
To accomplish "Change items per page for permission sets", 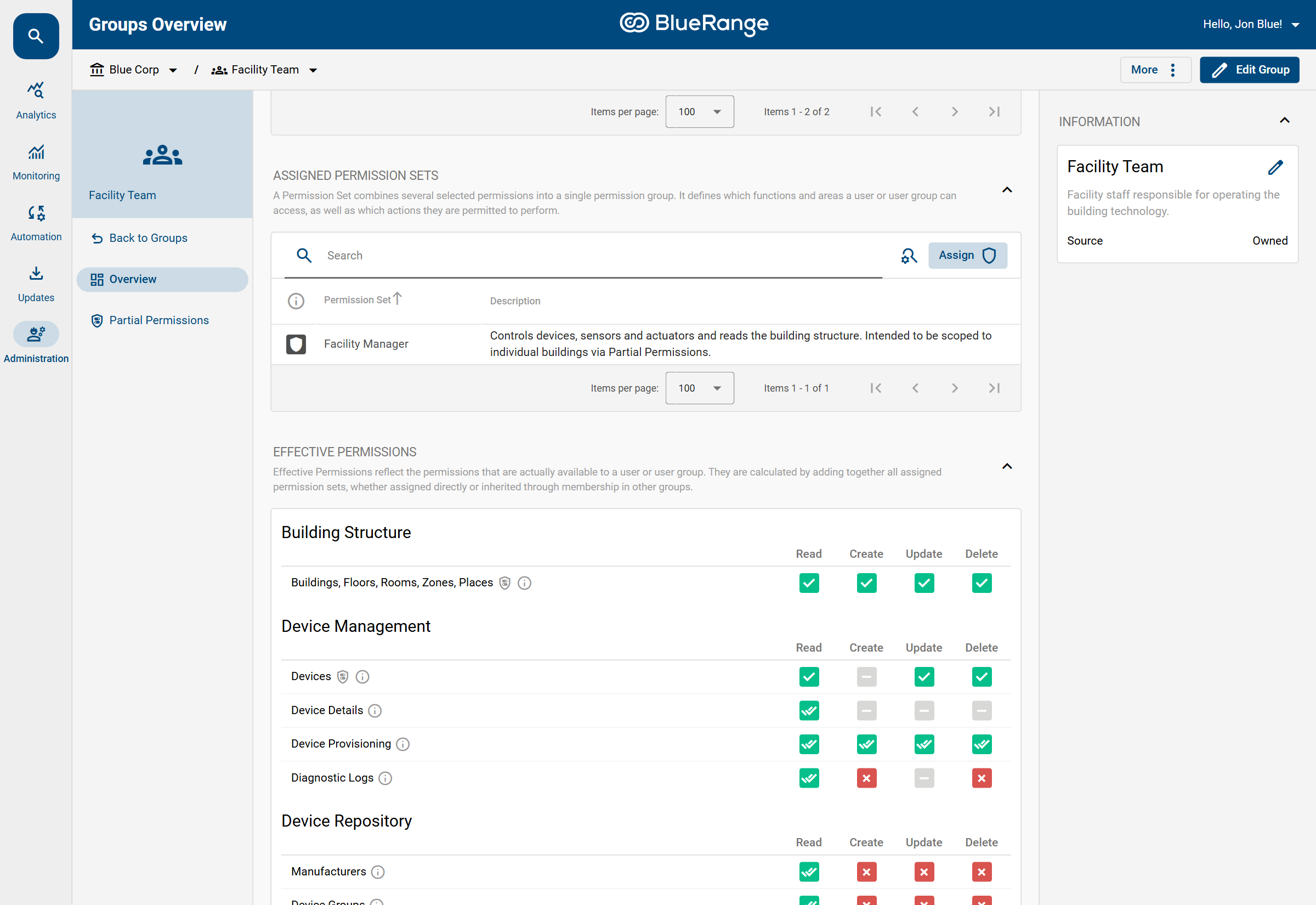I will click(x=699, y=388).
